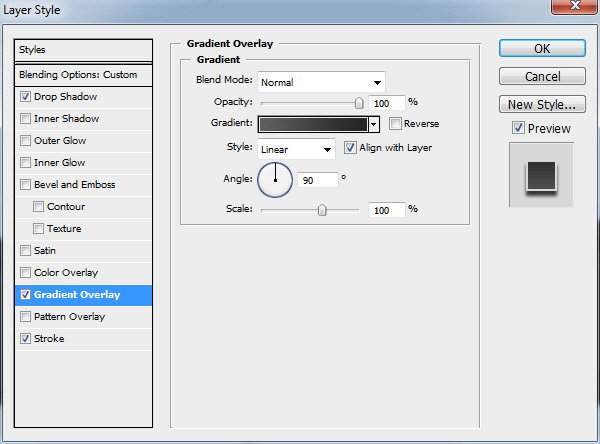The height and width of the screenshot is (444, 600).
Task: Toggle the Preview checkbox
Action: pos(518,128)
